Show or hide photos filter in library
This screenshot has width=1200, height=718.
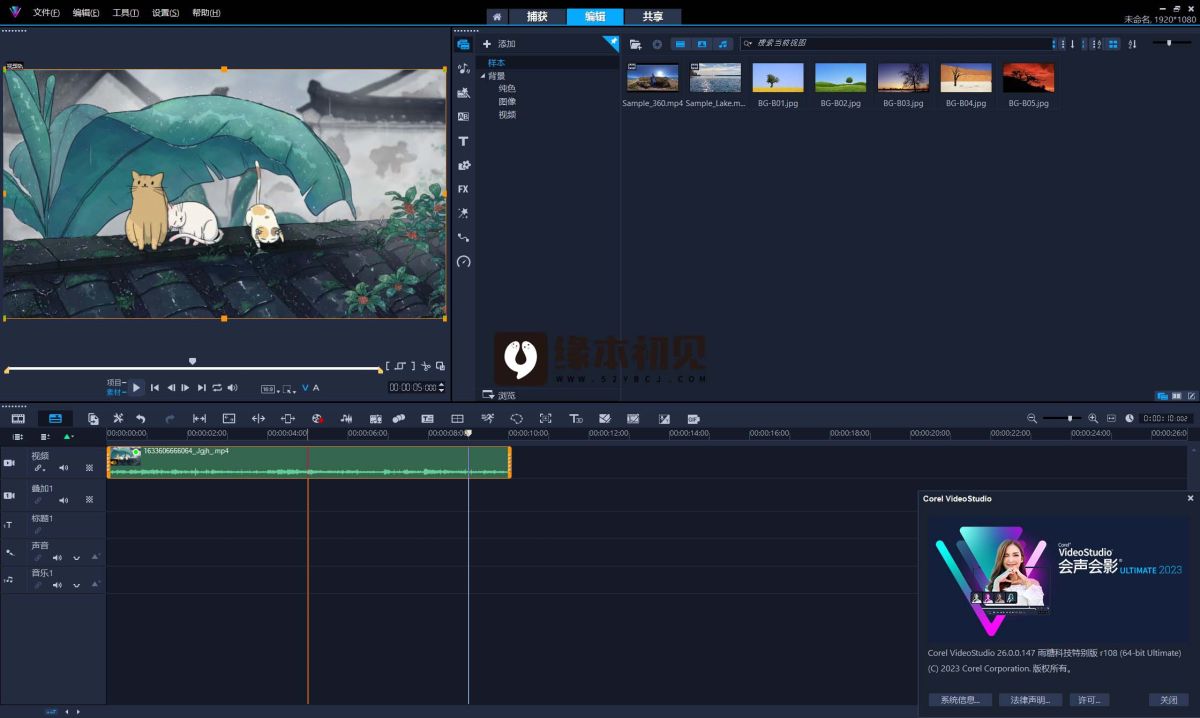[x=701, y=44]
